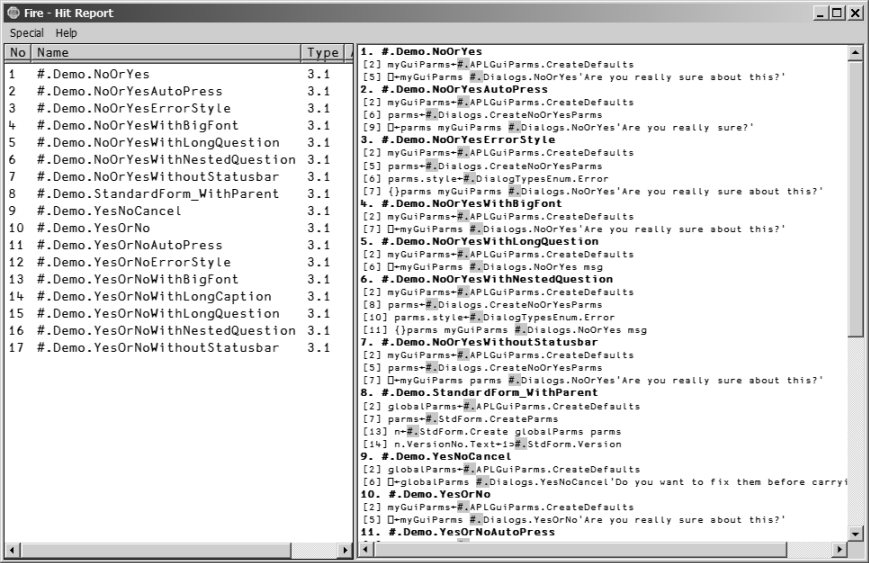Click the report pane's horizontal scrollbar thumb

[580, 549]
